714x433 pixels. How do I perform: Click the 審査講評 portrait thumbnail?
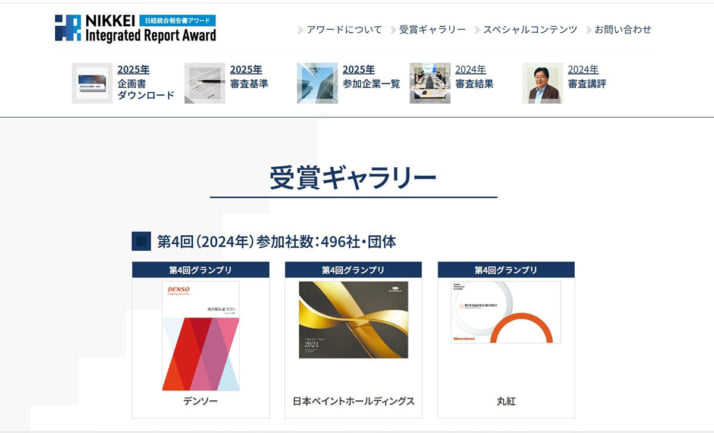(x=542, y=83)
